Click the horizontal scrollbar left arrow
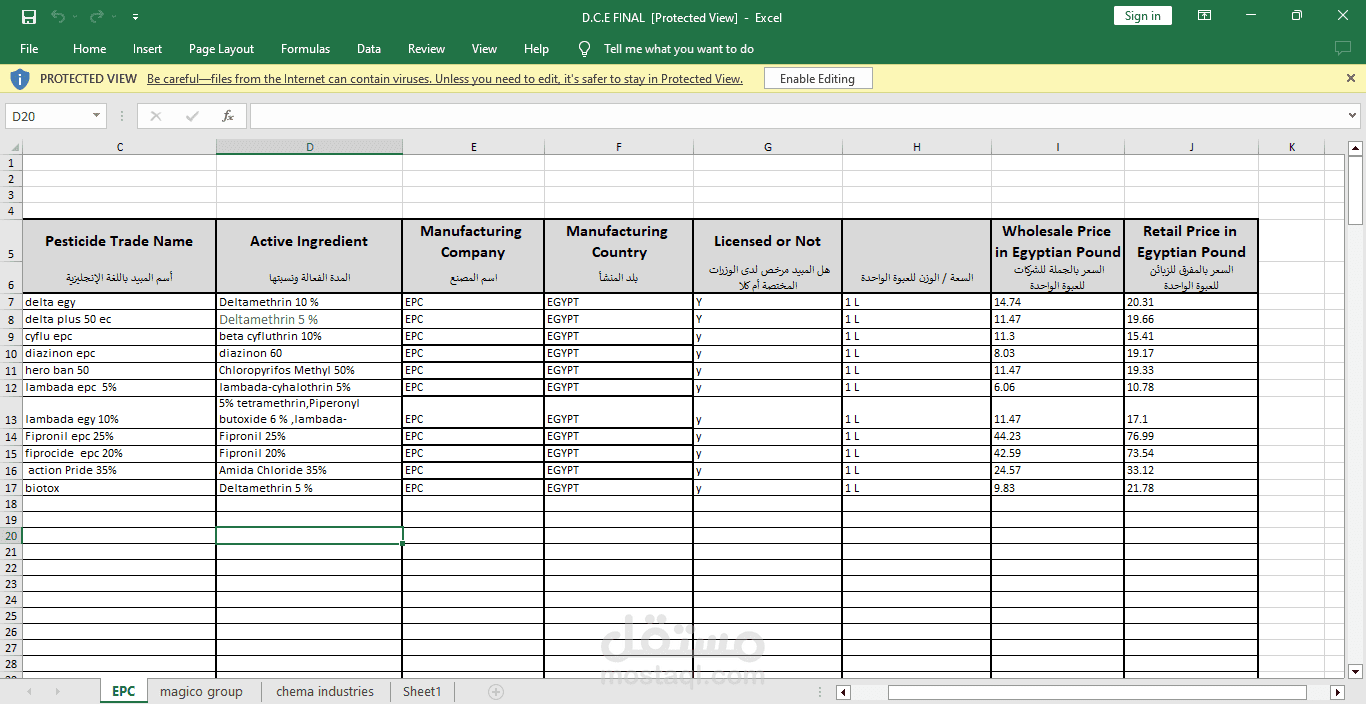 pos(844,692)
